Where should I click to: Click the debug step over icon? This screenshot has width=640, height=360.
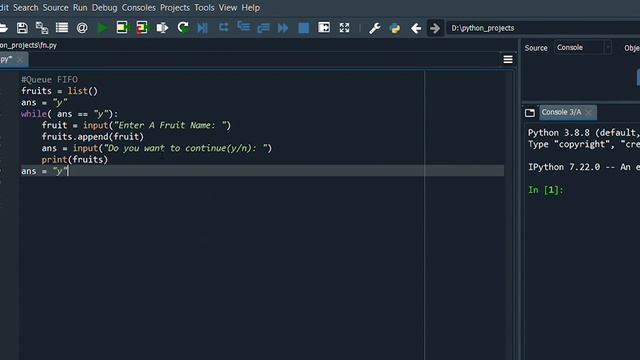pos(223,27)
